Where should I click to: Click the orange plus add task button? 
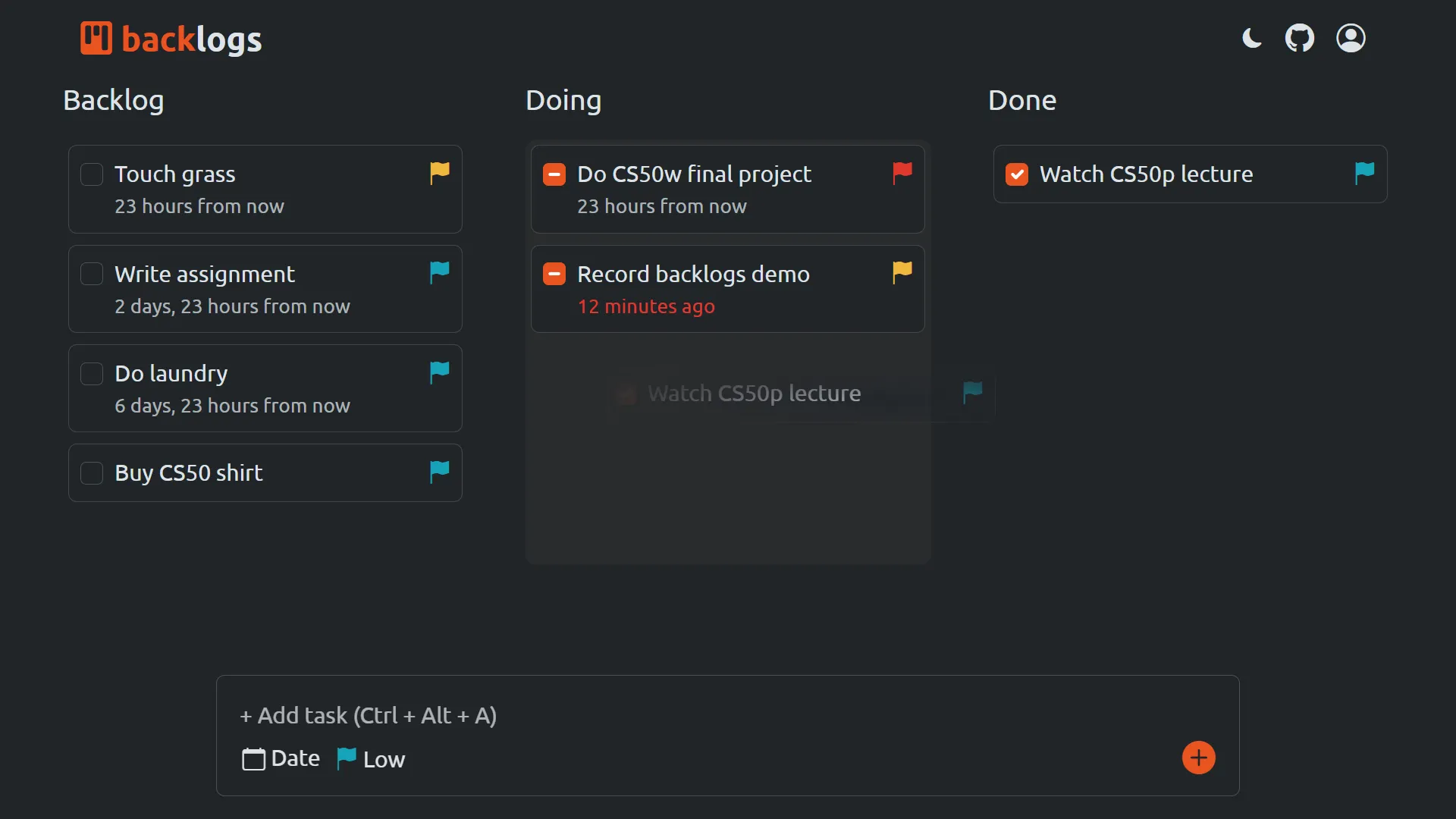point(1199,758)
